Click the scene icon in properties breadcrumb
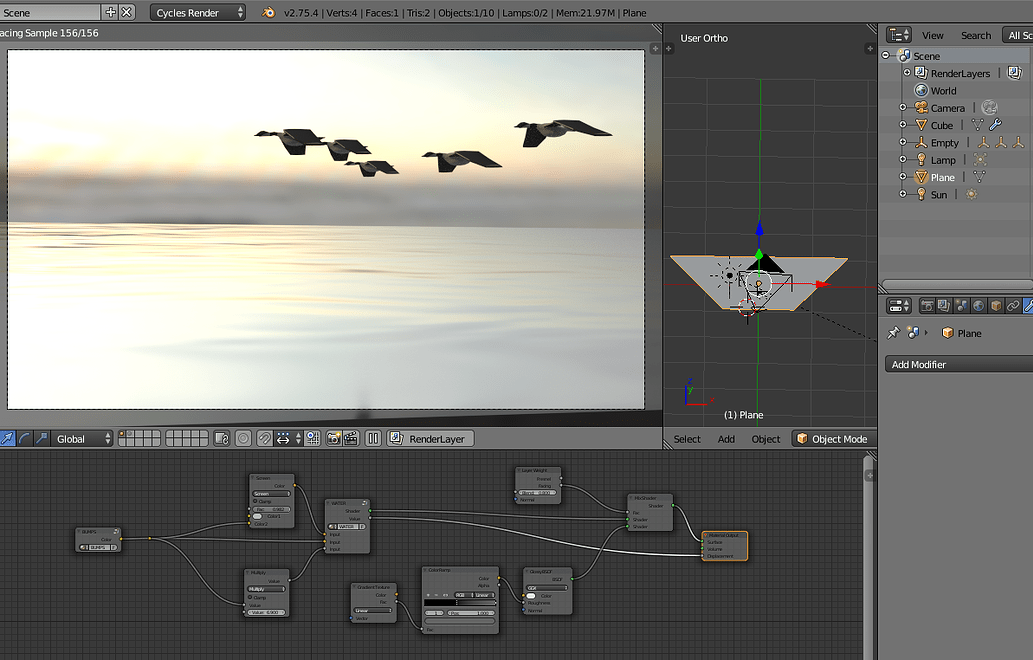The image size is (1033, 660). click(x=913, y=333)
